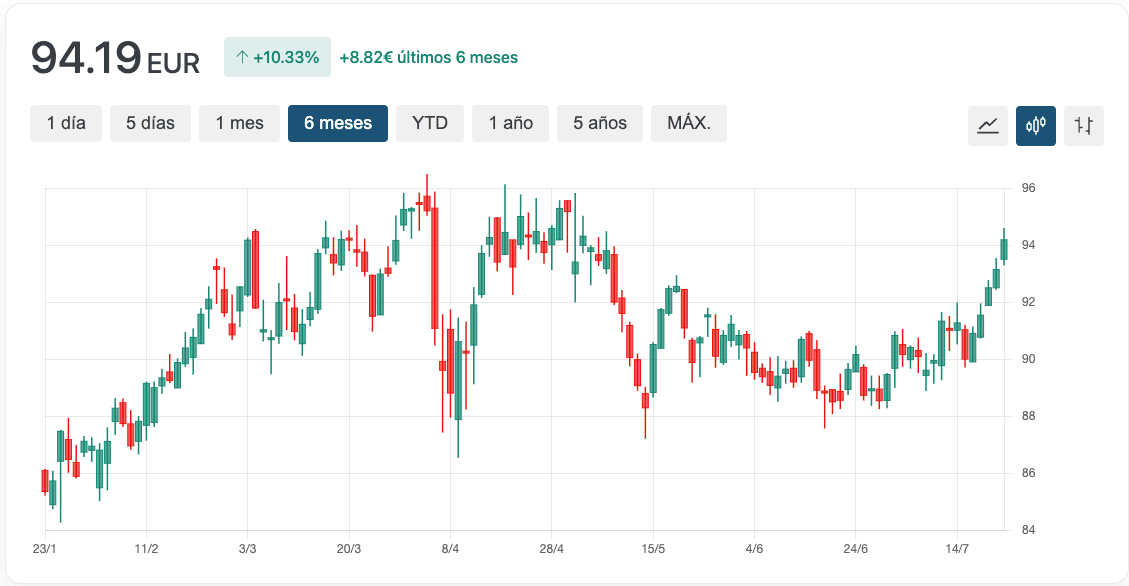The image size is (1129, 586).
Task: Click the latest rightmost green candlestick
Action: pos(1004,249)
